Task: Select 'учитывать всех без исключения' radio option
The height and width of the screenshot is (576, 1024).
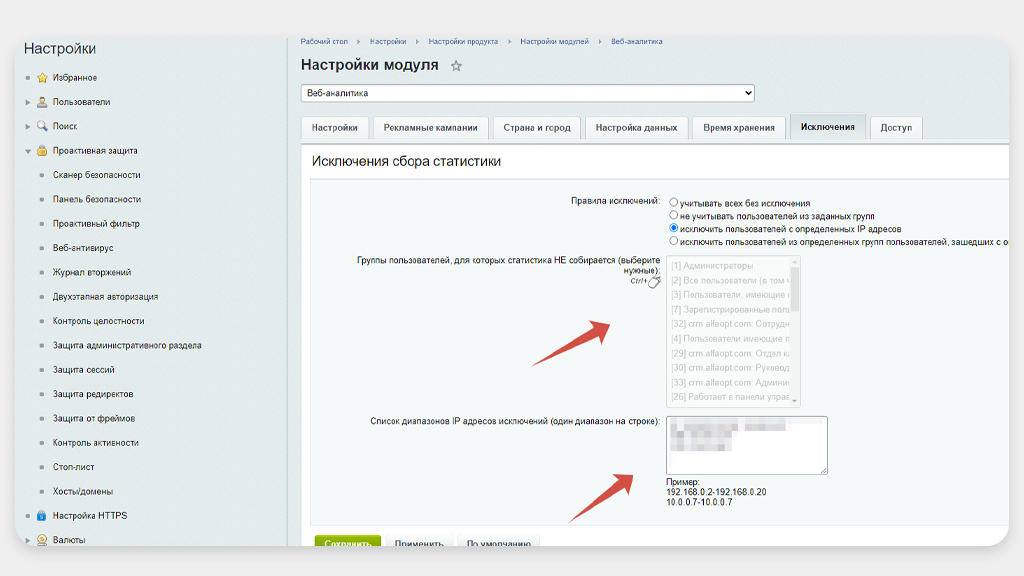Action: click(674, 203)
